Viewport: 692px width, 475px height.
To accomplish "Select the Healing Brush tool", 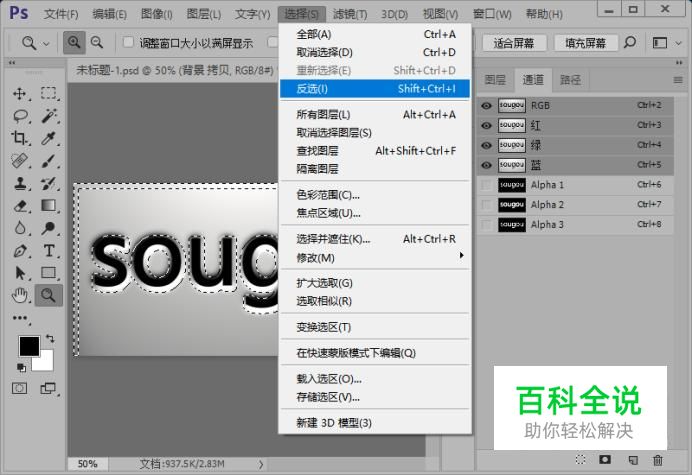I will pyautogui.click(x=19, y=161).
